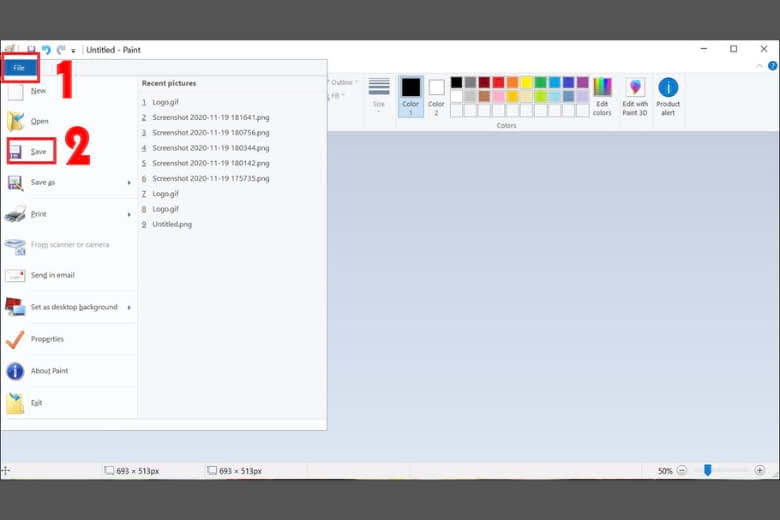Pick the gray color swatch in top row
The image size is (780, 520).
(470, 82)
